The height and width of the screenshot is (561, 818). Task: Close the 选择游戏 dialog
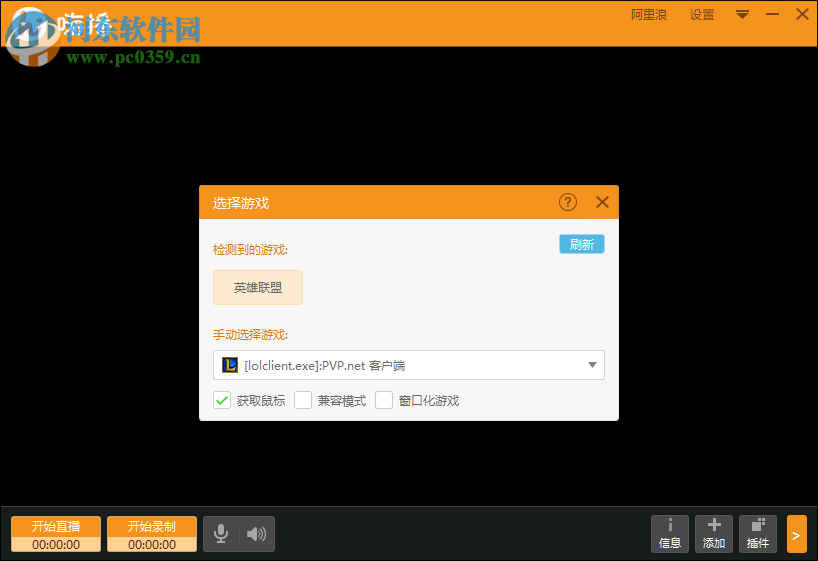(x=602, y=202)
